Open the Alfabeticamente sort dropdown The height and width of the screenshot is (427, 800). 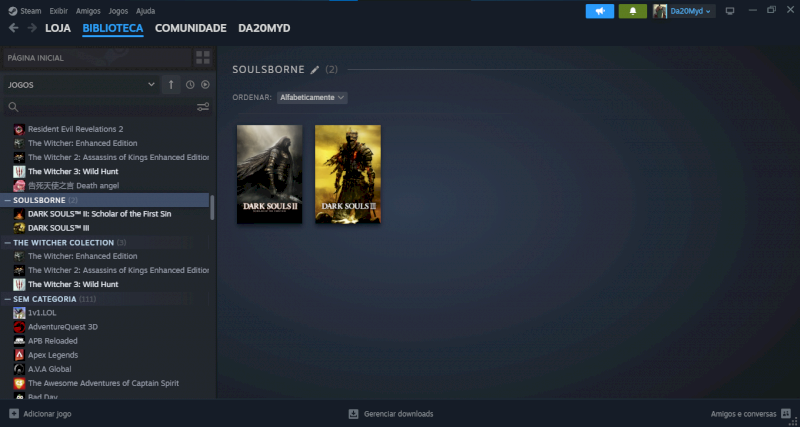coord(312,97)
